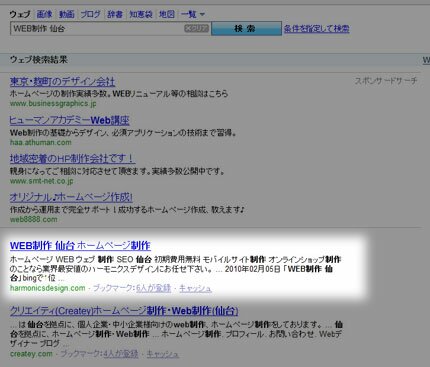This screenshot has width=430, height=367.
Task: Expand the 一覧 dropdown menu
Action: click(x=193, y=14)
